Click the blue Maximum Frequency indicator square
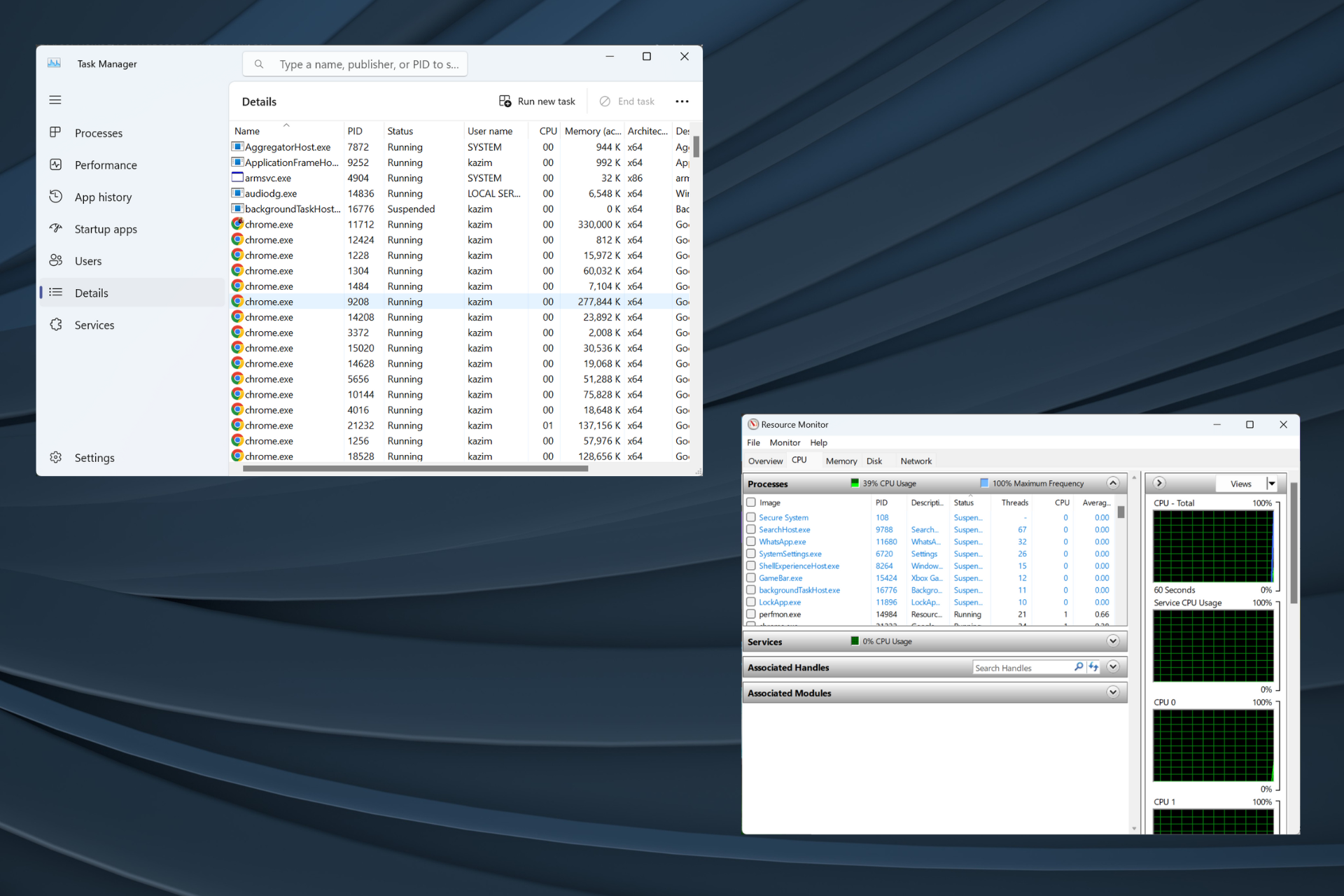 [984, 483]
